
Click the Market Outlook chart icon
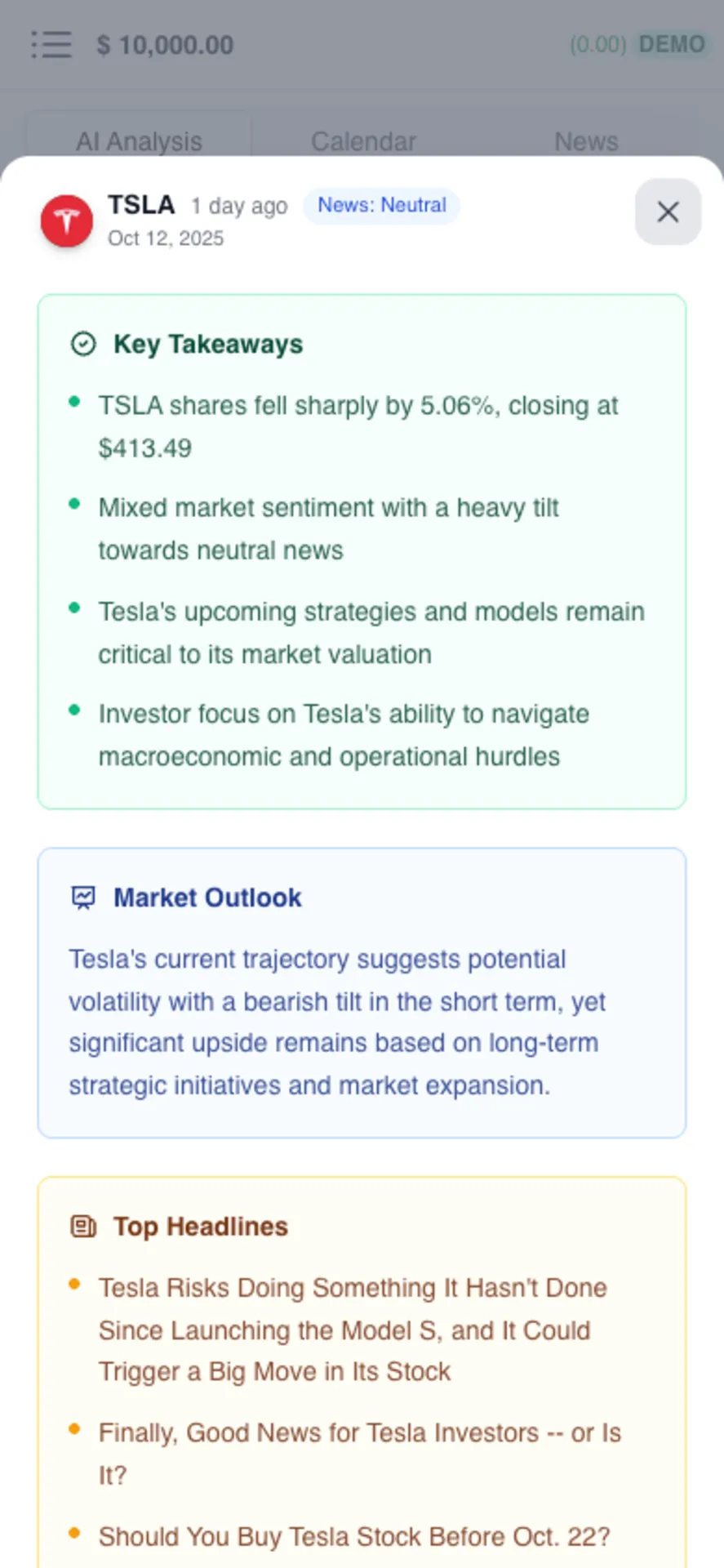click(83, 898)
